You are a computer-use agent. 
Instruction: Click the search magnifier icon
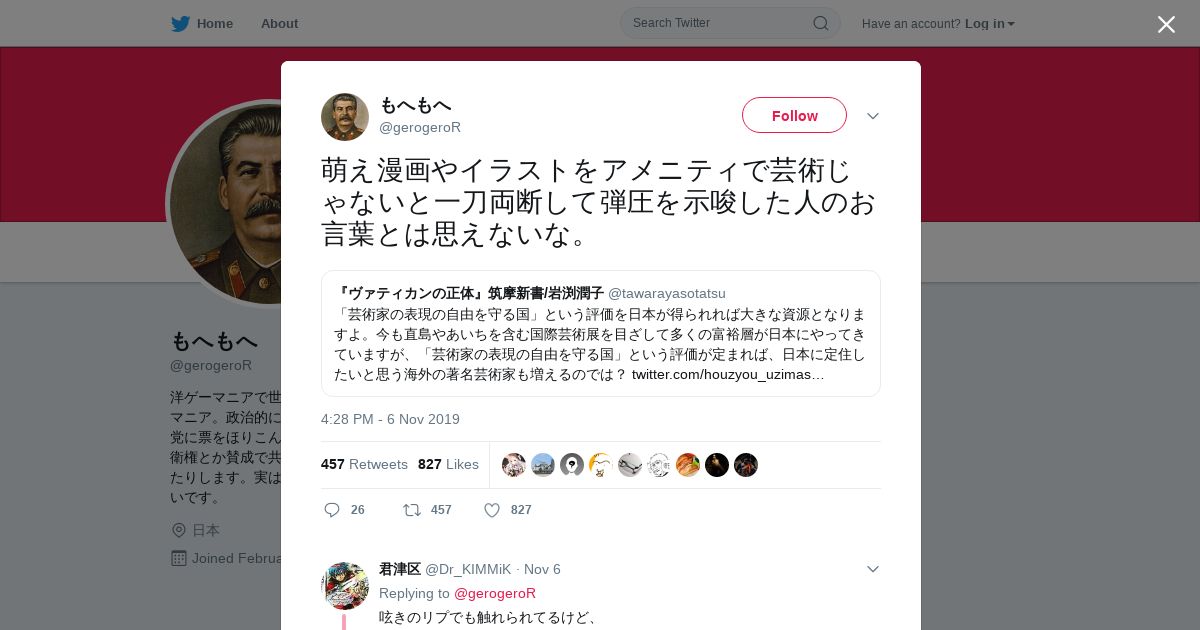point(820,23)
